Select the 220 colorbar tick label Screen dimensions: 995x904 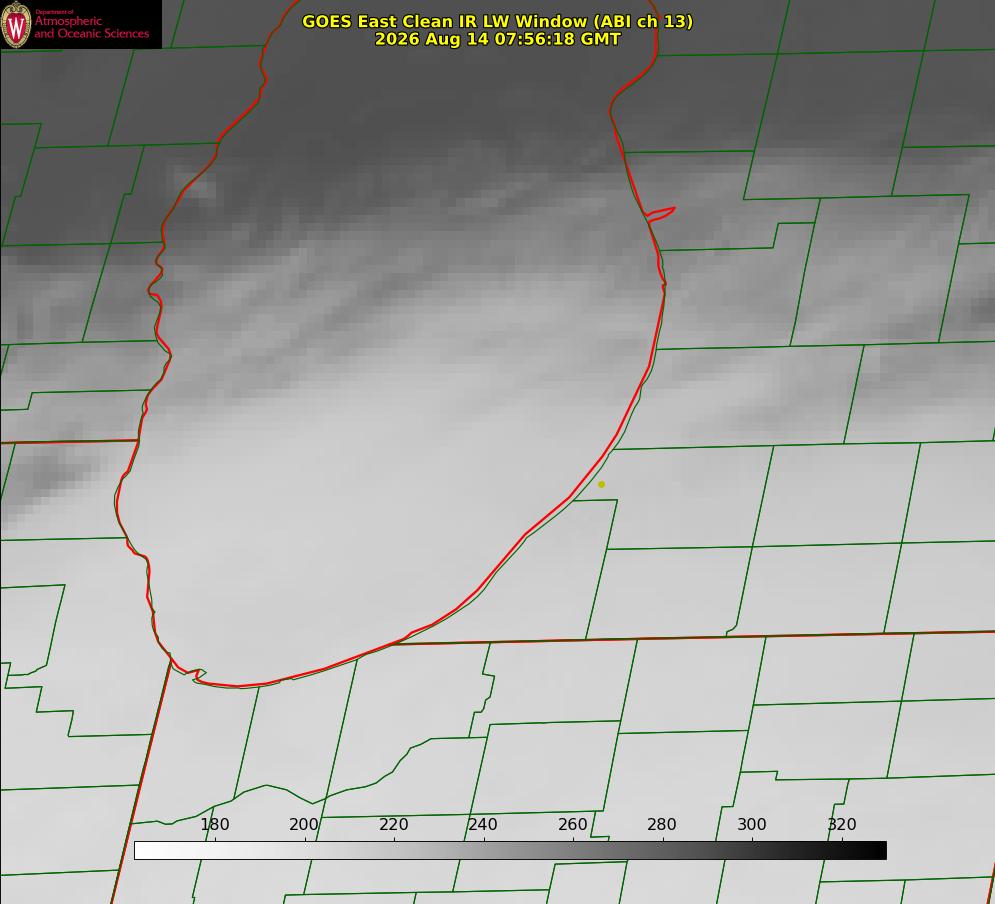click(x=393, y=824)
